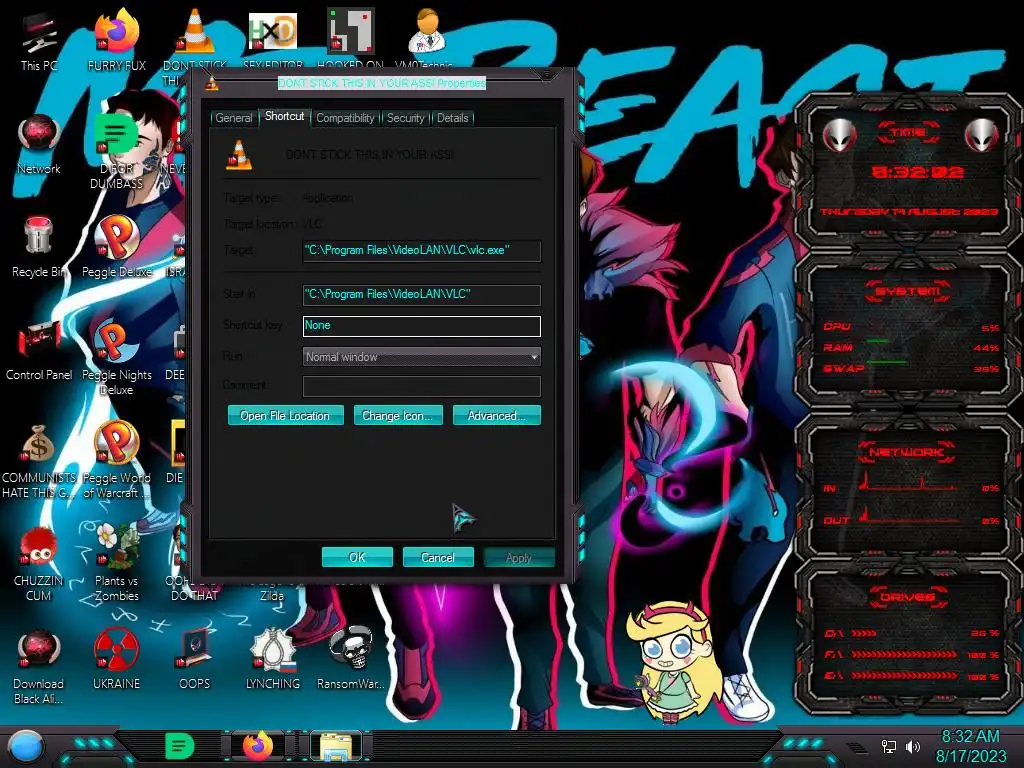Switch to the General tab

click(x=233, y=118)
